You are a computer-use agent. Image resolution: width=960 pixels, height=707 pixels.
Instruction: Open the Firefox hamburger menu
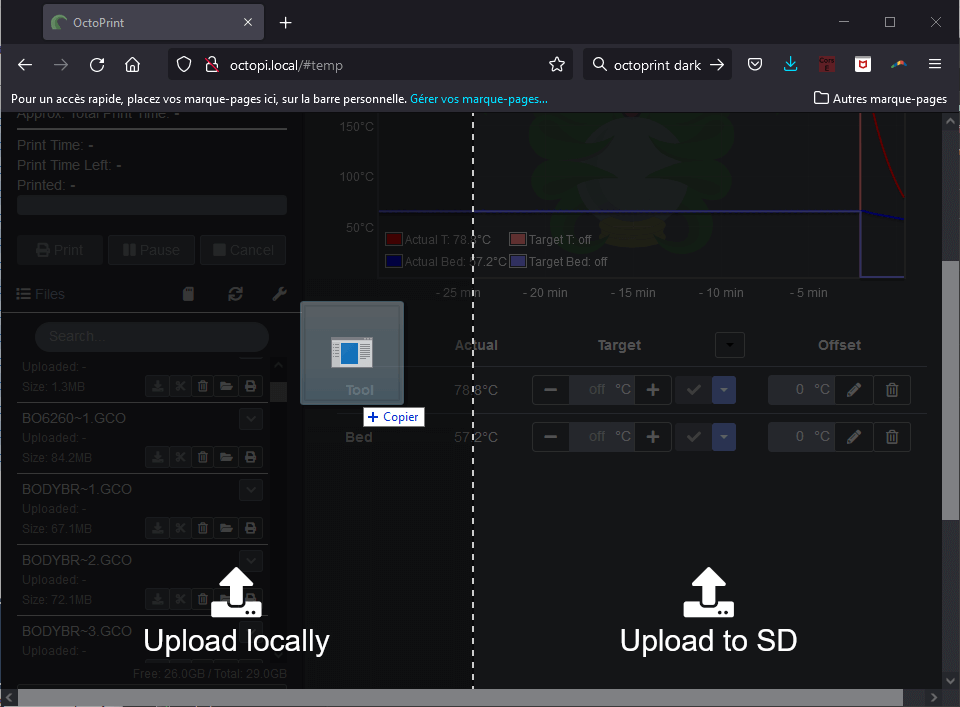(x=934, y=64)
